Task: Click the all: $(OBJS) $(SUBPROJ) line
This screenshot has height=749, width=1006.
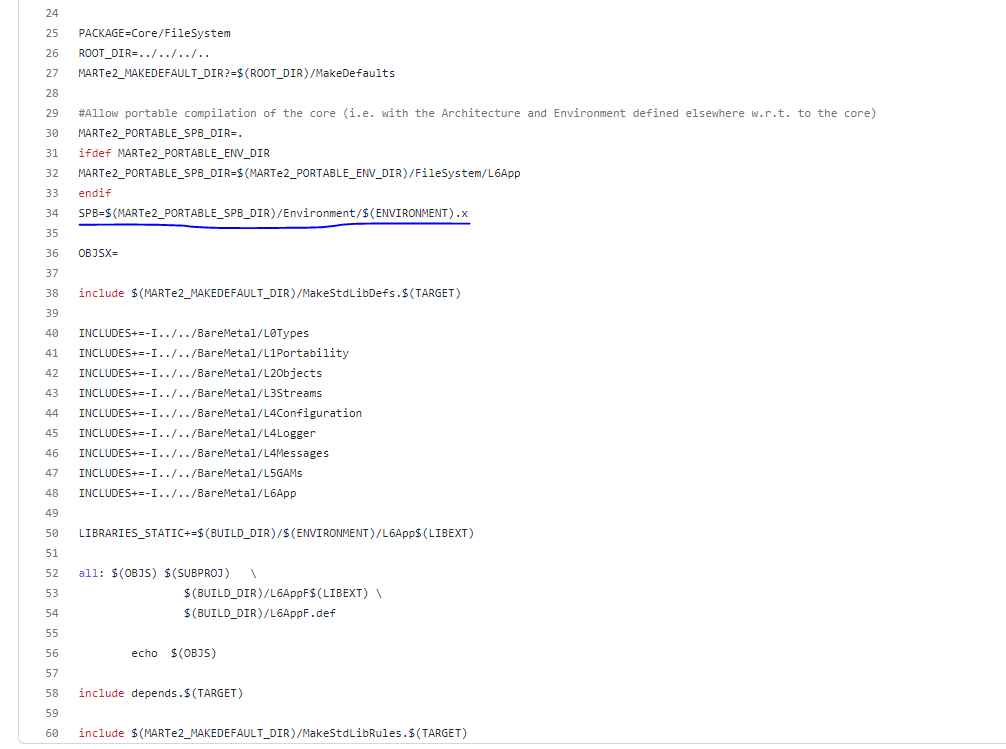Action: (x=167, y=573)
